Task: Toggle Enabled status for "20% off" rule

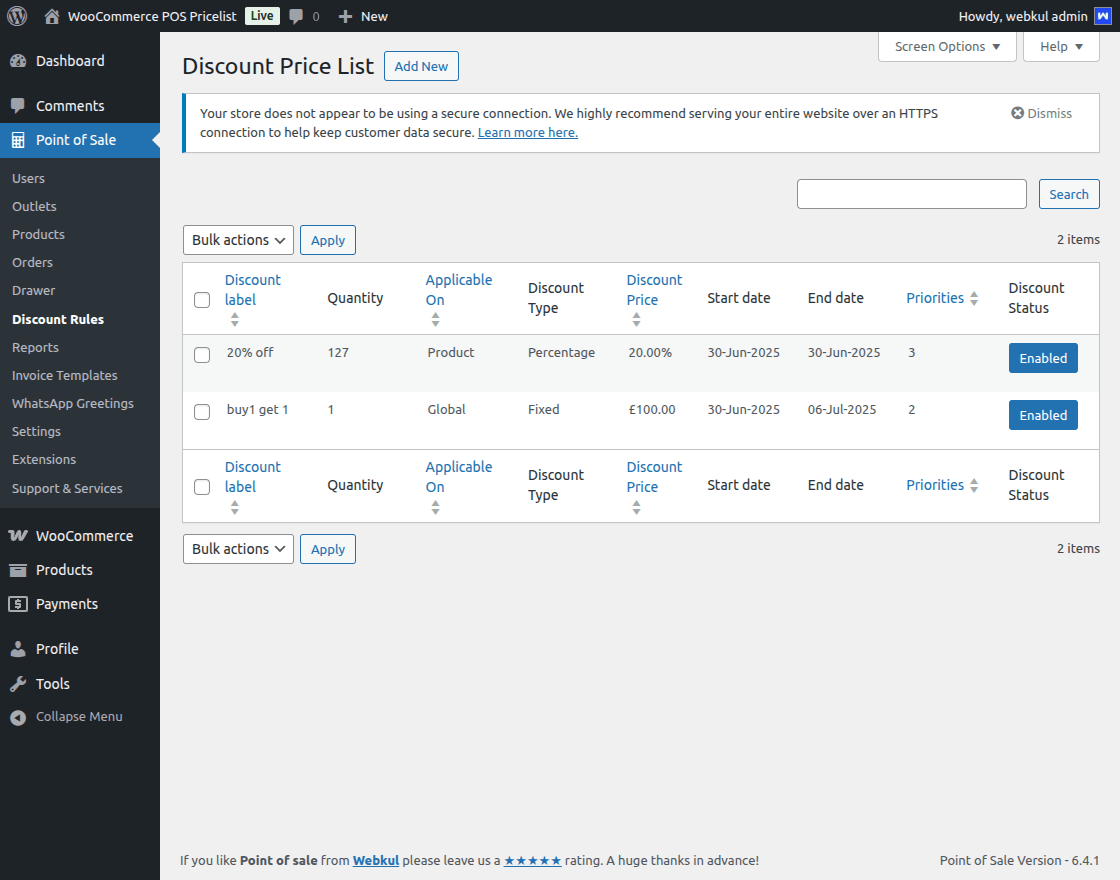Action: coord(1043,358)
